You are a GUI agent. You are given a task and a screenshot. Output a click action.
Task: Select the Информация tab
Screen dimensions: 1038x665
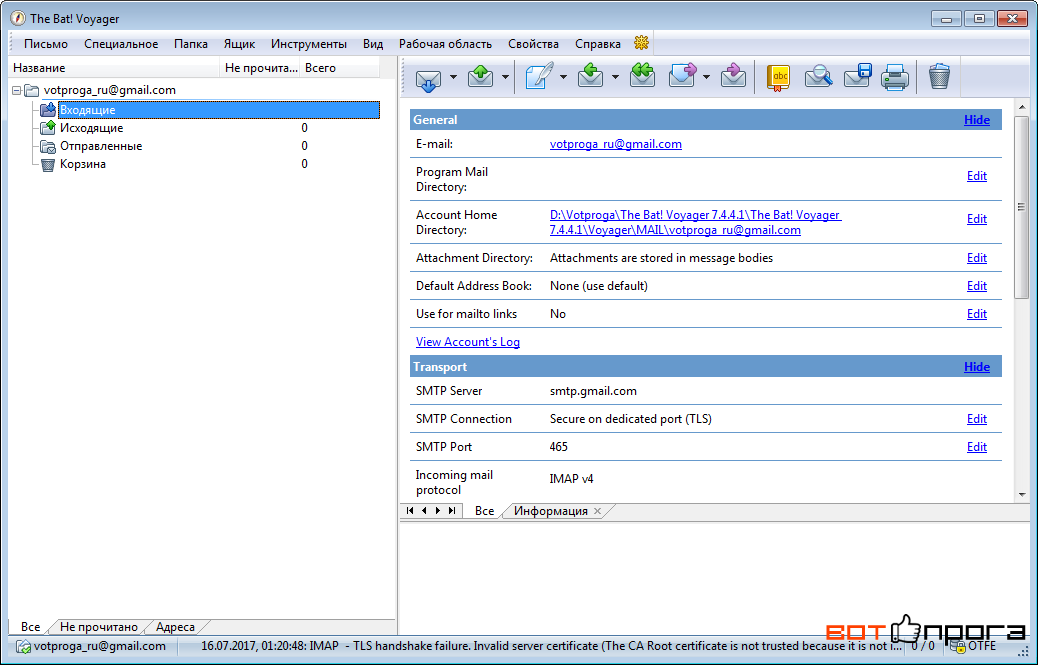point(551,511)
